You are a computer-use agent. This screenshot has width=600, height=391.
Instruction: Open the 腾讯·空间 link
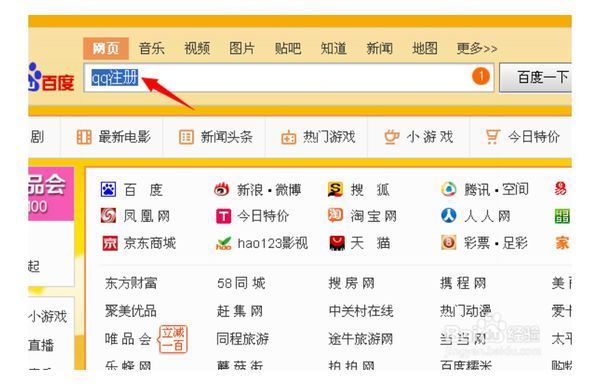[x=496, y=190]
